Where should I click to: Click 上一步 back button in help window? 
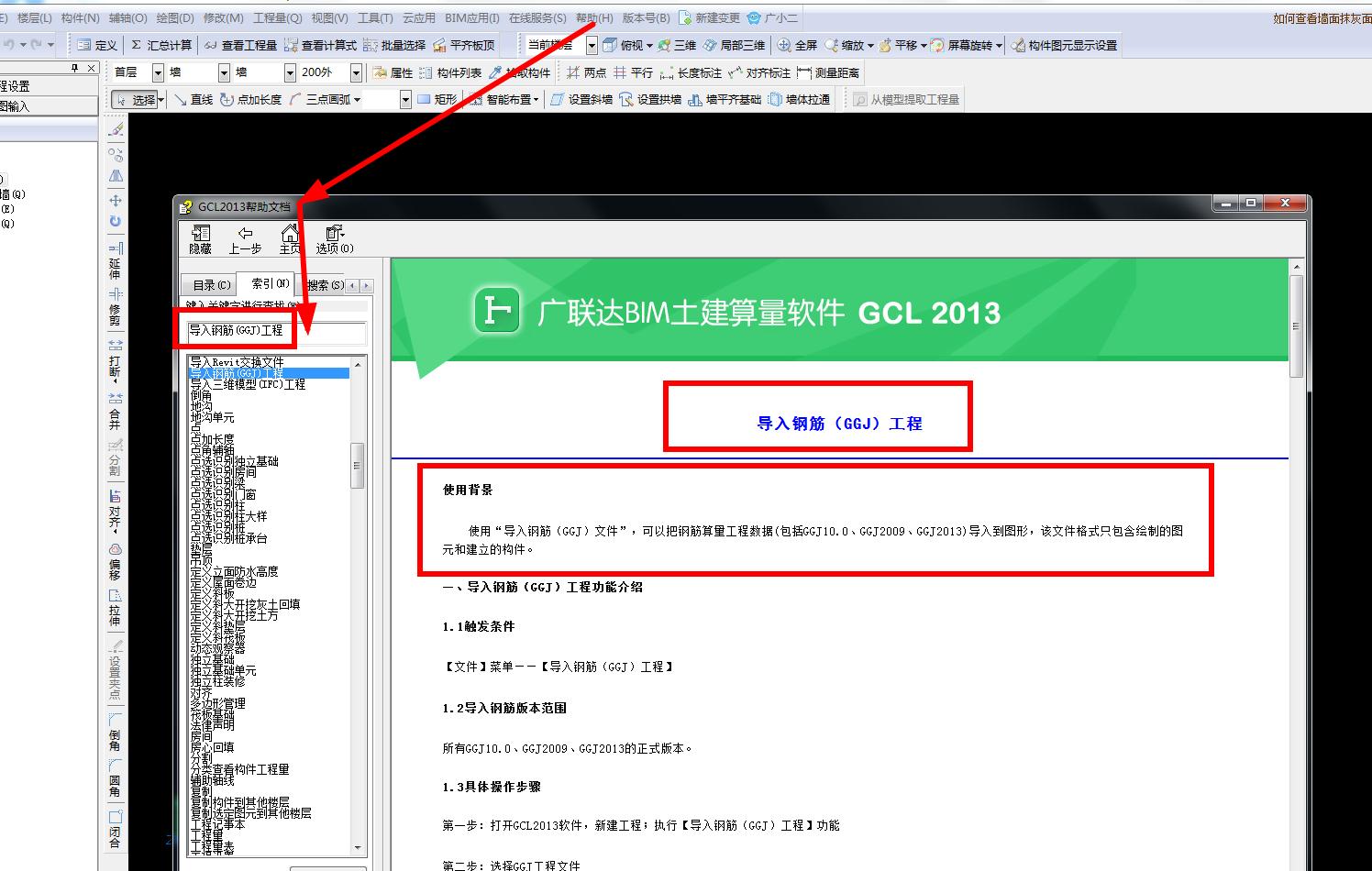[x=245, y=239]
